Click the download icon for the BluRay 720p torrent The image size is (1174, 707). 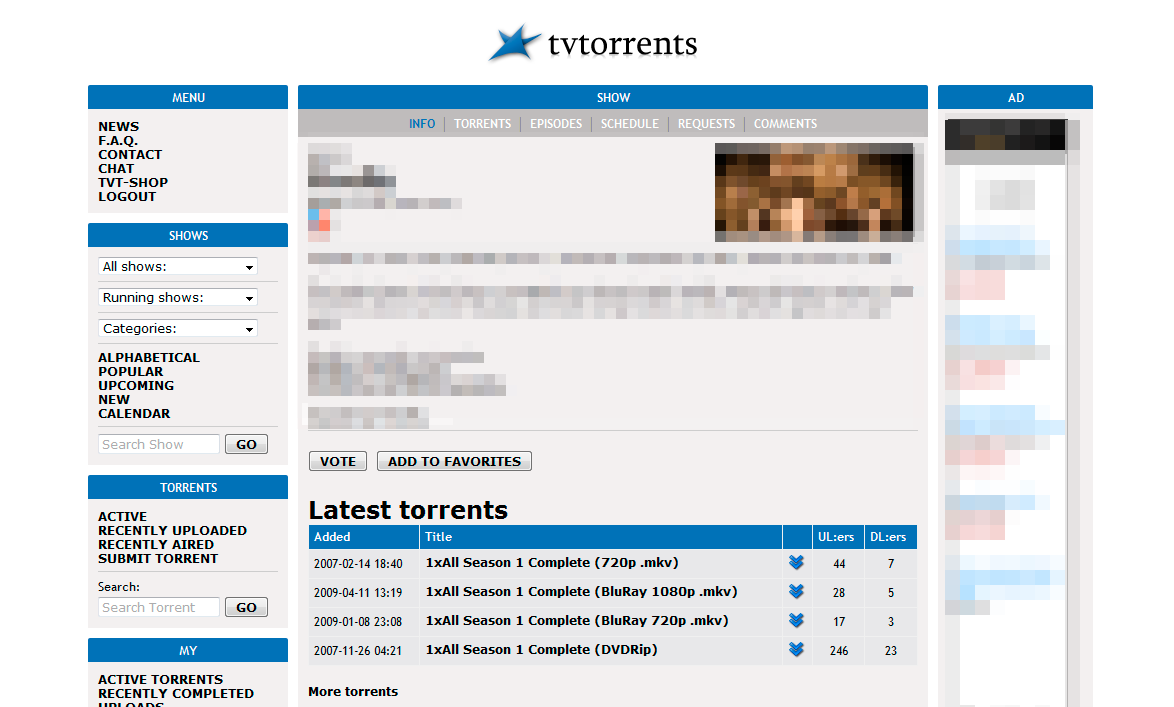(796, 621)
